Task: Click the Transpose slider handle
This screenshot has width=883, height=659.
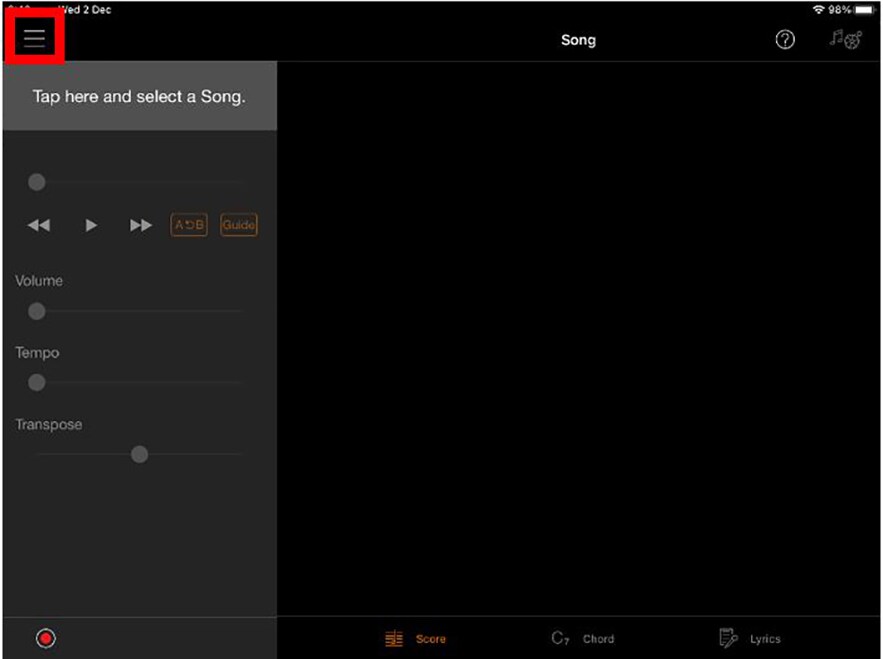Action: click(x=139, y=454)
